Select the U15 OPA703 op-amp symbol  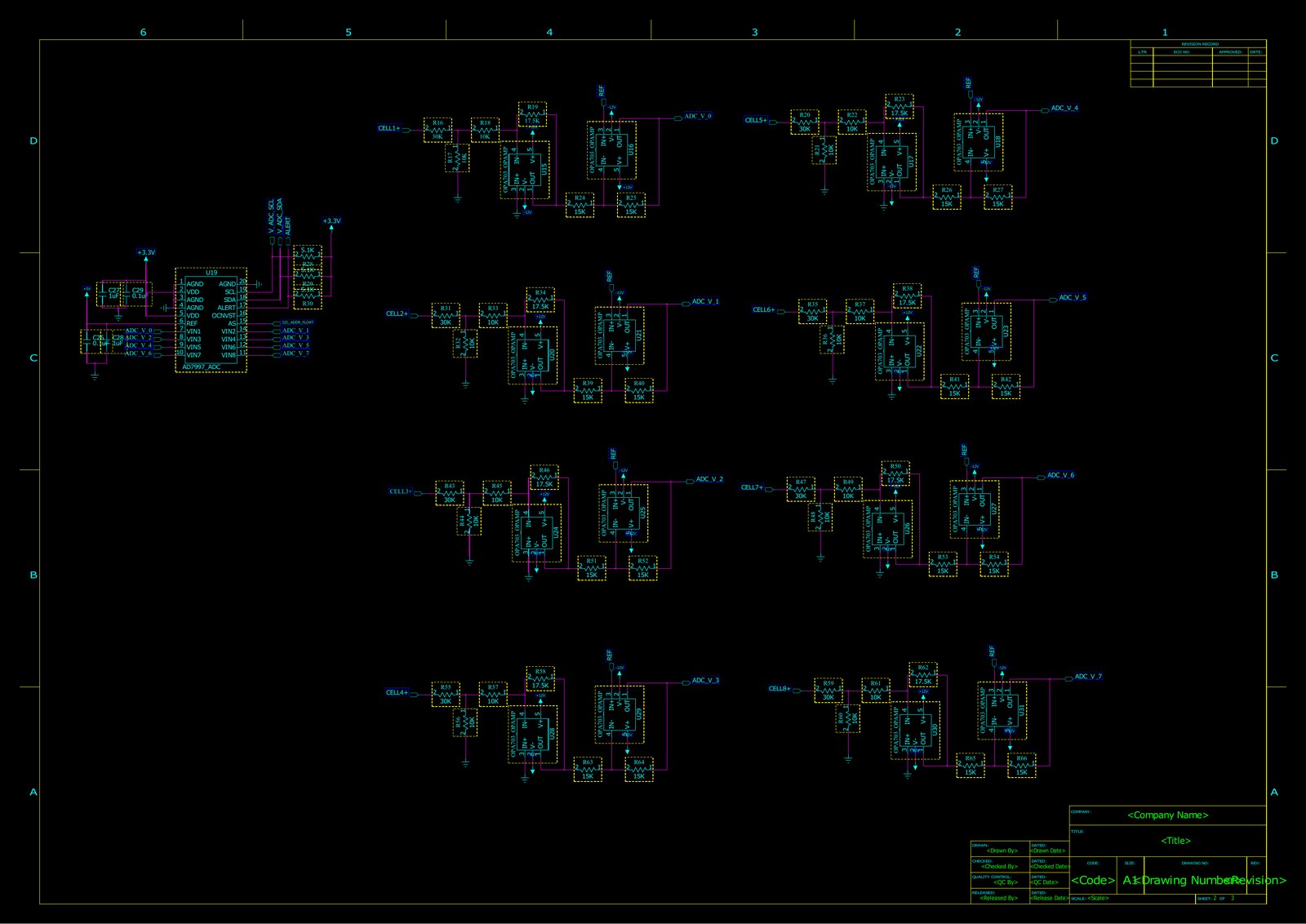525,169
